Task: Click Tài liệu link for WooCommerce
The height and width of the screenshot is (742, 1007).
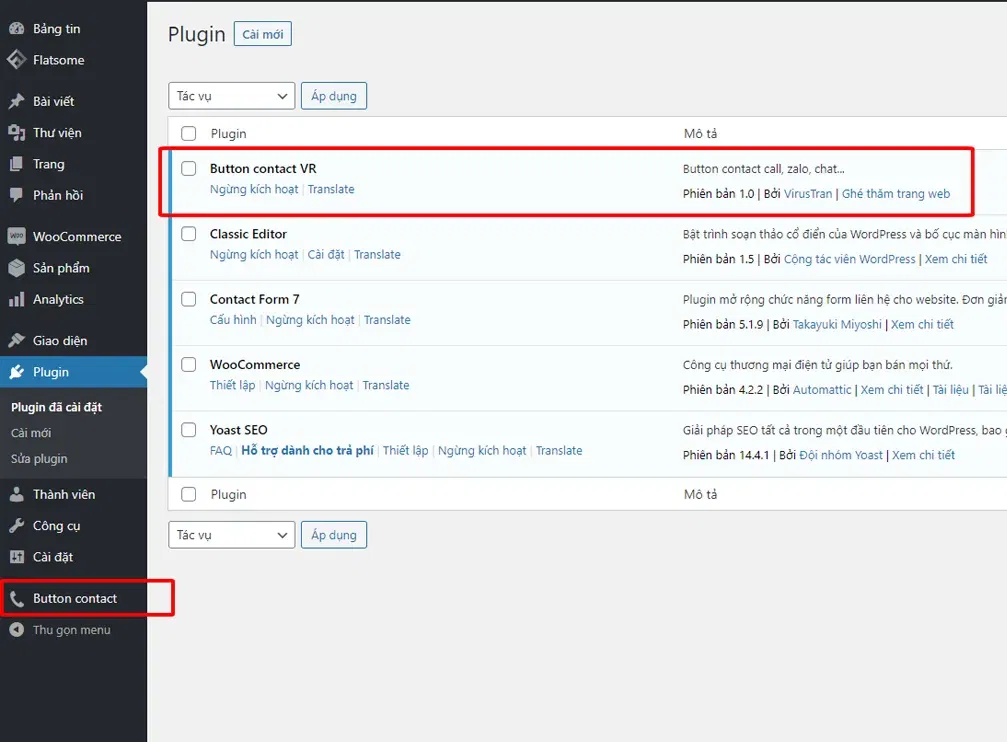Action: click(950, 390)
